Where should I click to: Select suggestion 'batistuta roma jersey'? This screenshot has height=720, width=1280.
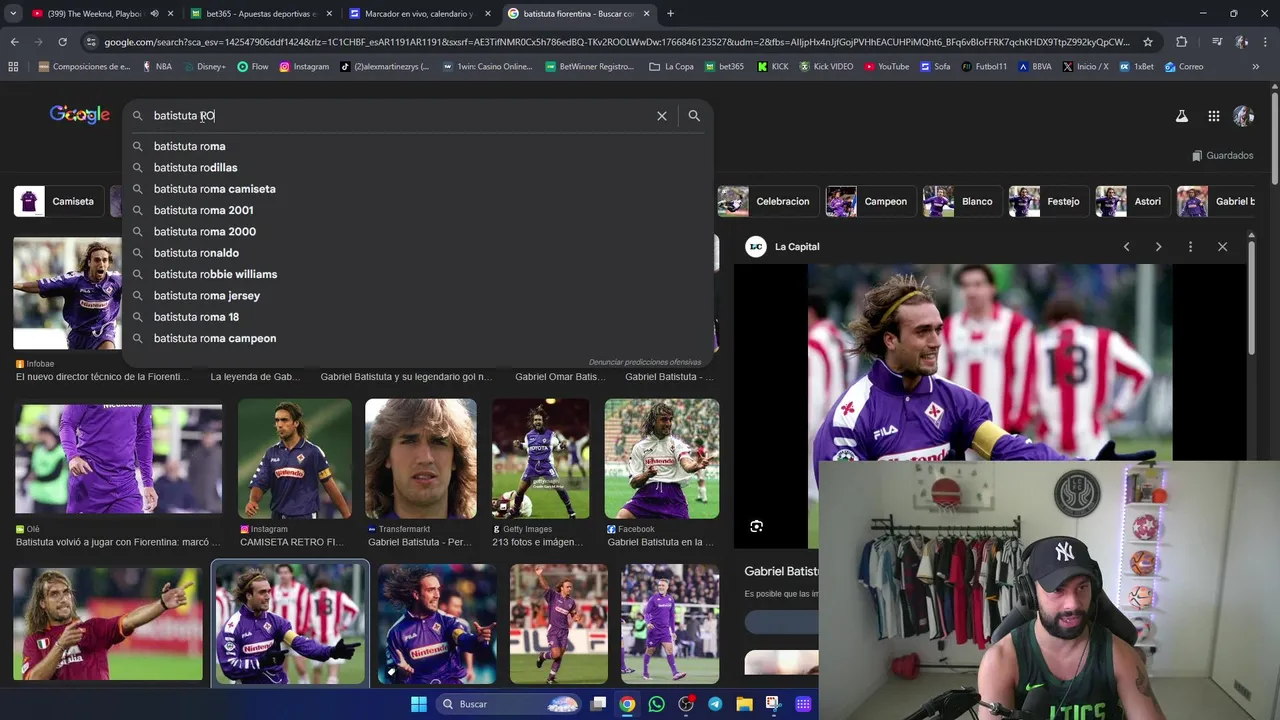pos(418,296)
